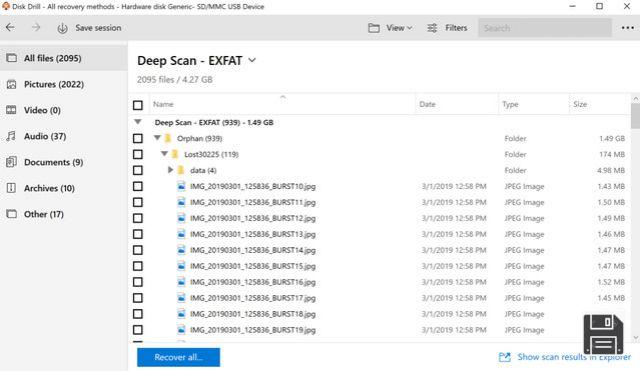This screenshot has width=640, height=371.
Task: Click the All files sidebar icon
Action: (x=11, y=58)
